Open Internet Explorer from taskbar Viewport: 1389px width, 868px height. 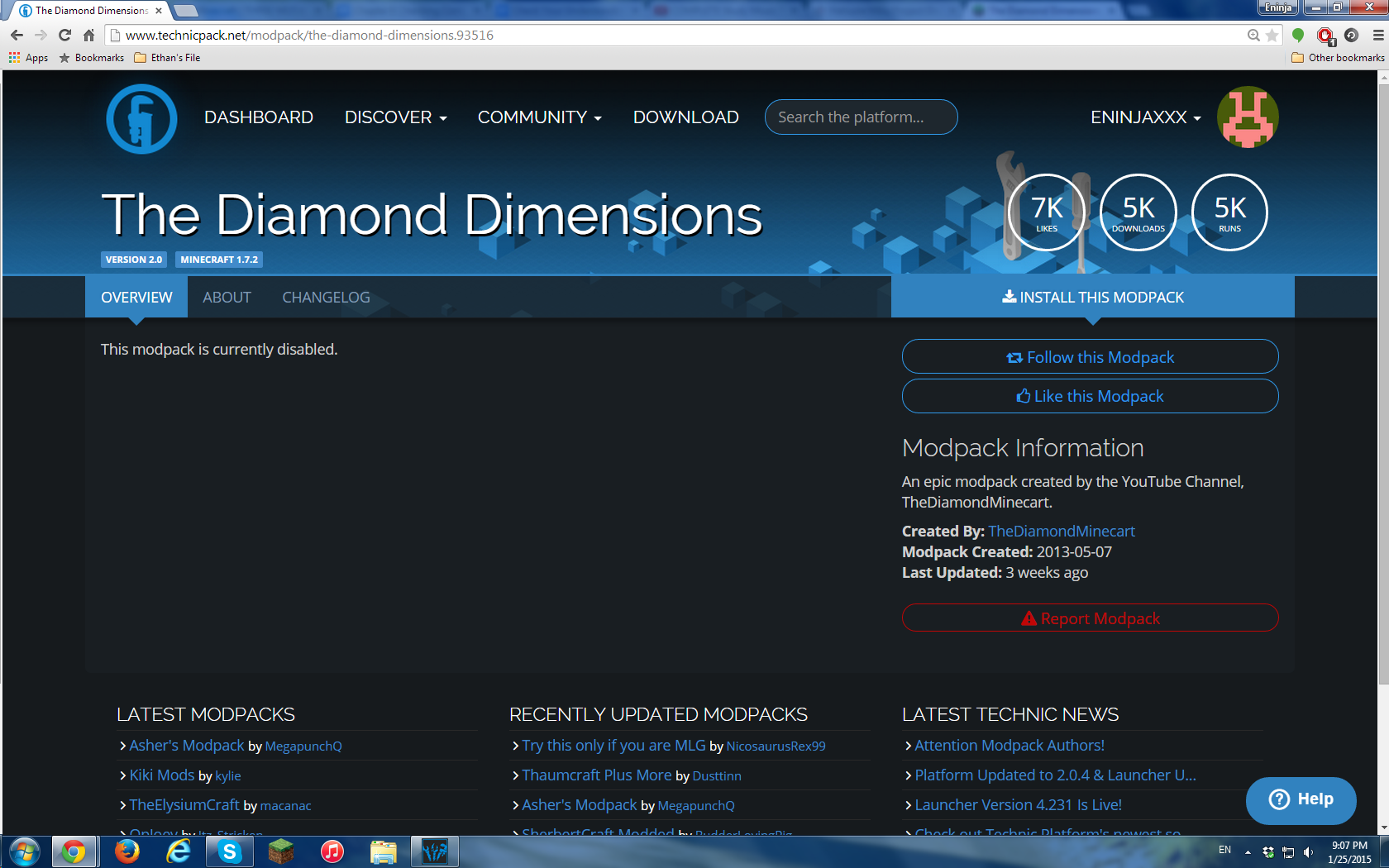(x=178, y=851)
